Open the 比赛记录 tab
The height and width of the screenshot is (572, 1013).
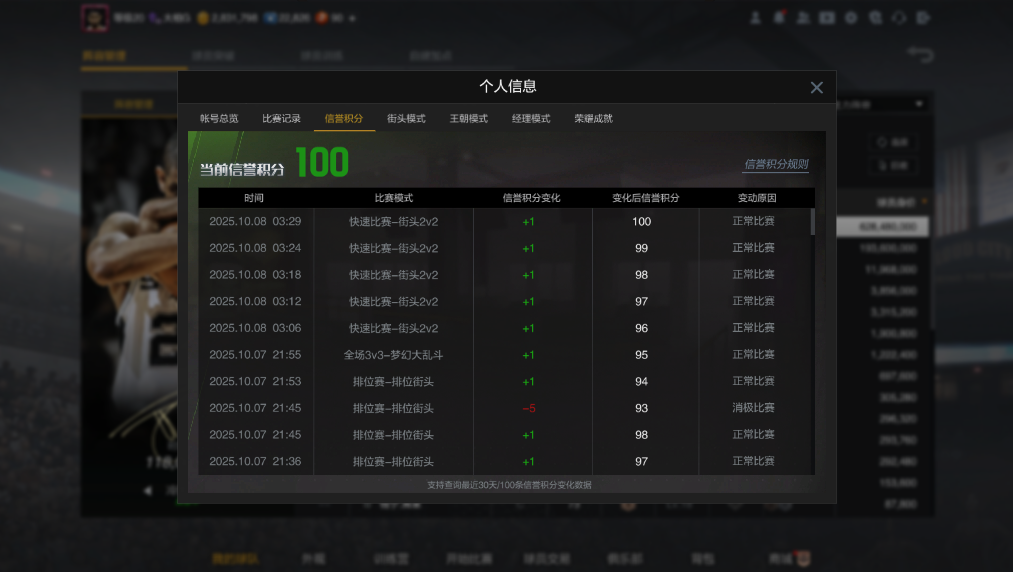281,119
